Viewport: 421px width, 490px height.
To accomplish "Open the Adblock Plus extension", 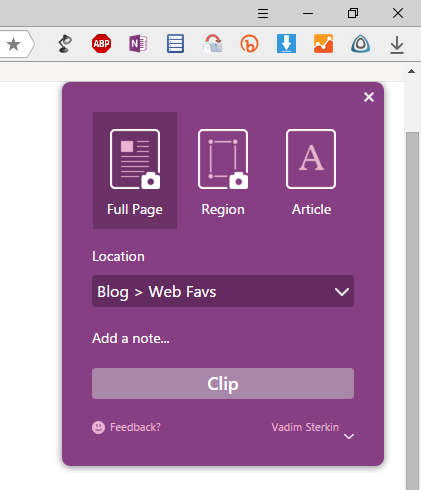I will (x=101, y=44).
